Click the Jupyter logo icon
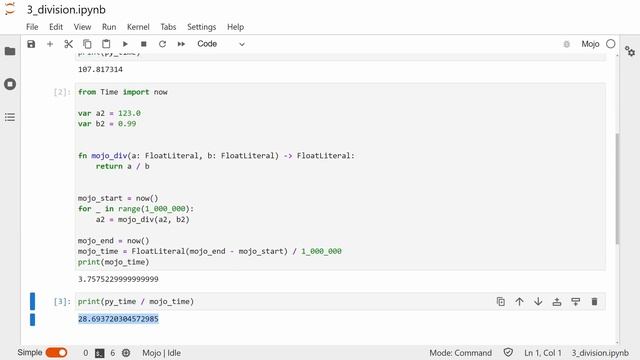640x360 pixels. tap(10, 9)
